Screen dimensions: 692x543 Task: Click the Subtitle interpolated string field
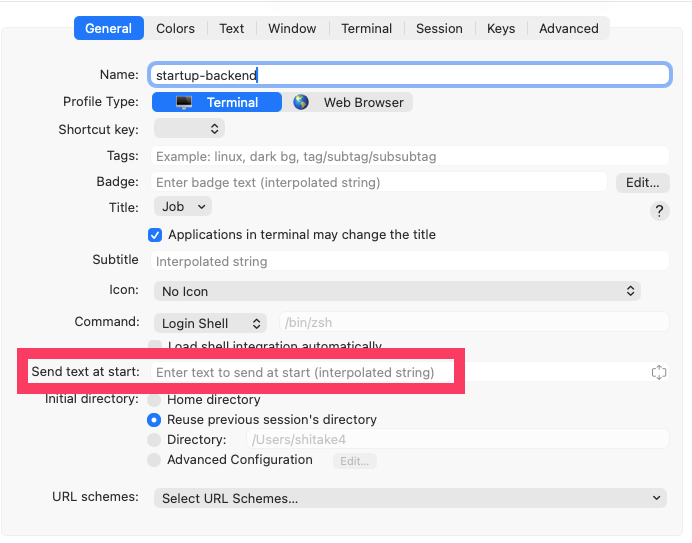point(410,261)
